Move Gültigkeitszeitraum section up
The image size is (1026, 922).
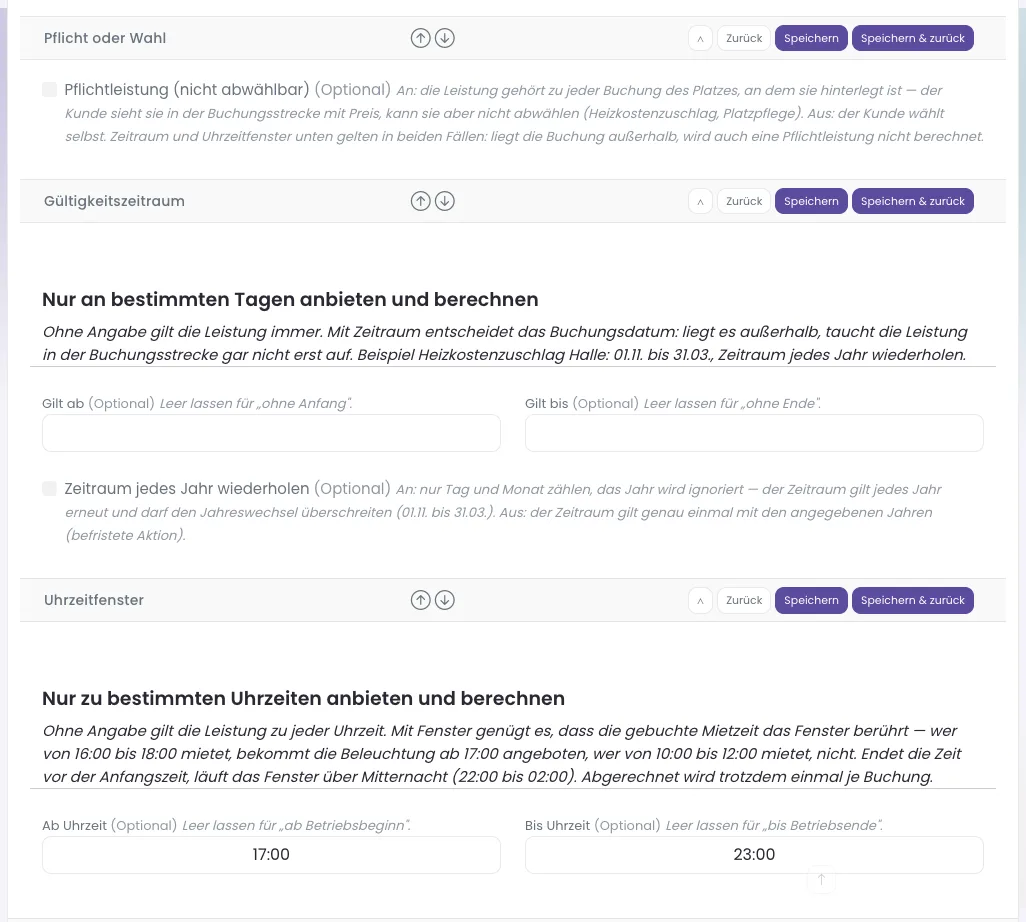tap(421, 201)
